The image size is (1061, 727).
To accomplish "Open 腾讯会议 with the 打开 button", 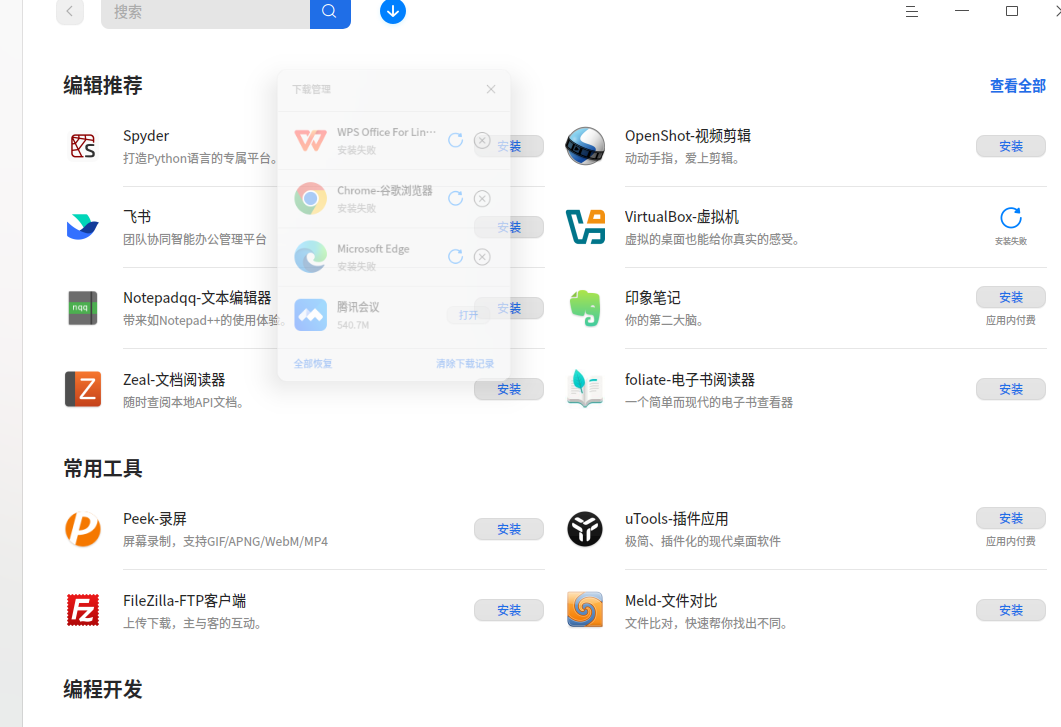I will [x=468, y=315].
